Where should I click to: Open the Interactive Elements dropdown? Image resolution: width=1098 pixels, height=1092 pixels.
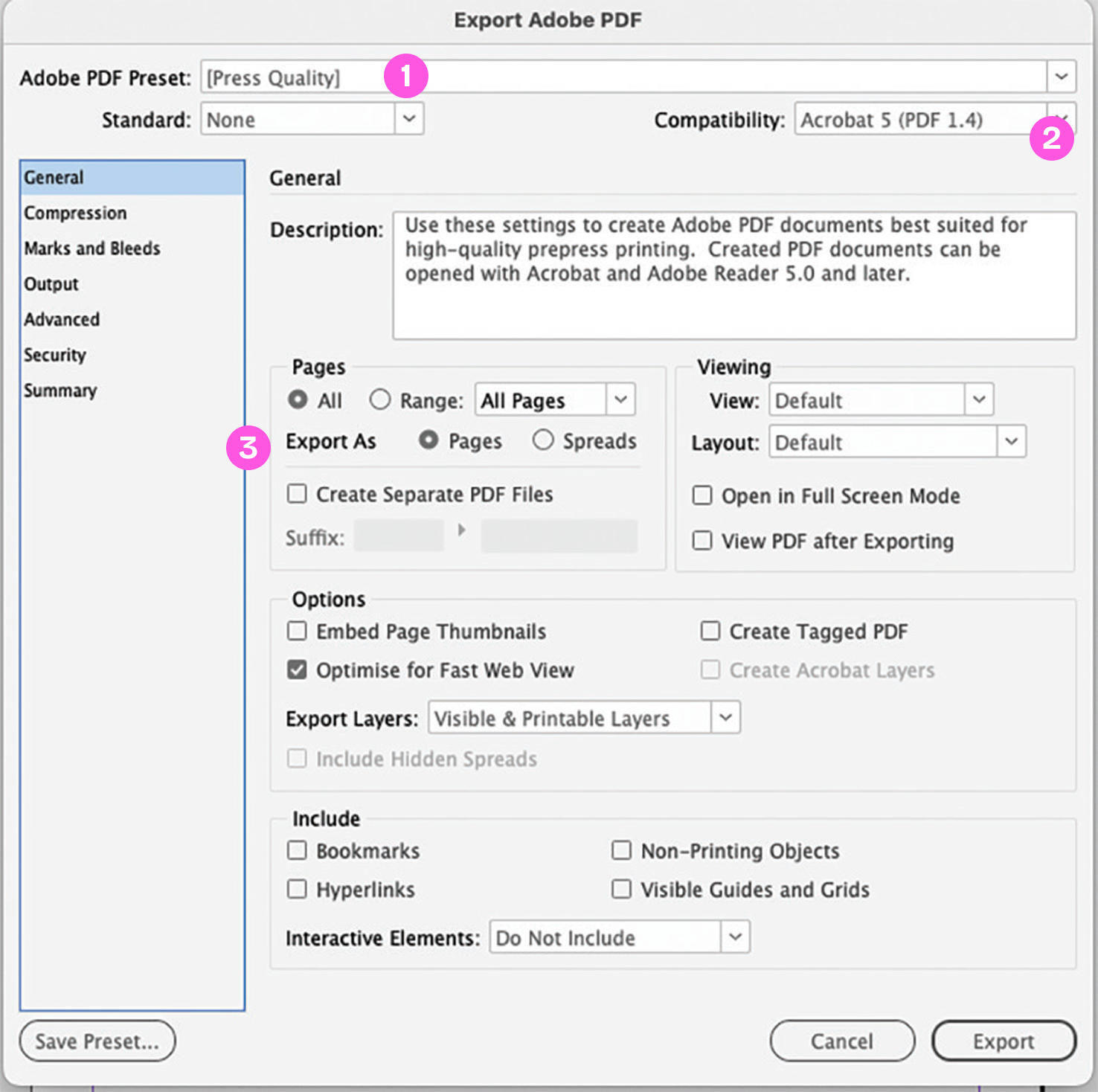tap(736, 937)
